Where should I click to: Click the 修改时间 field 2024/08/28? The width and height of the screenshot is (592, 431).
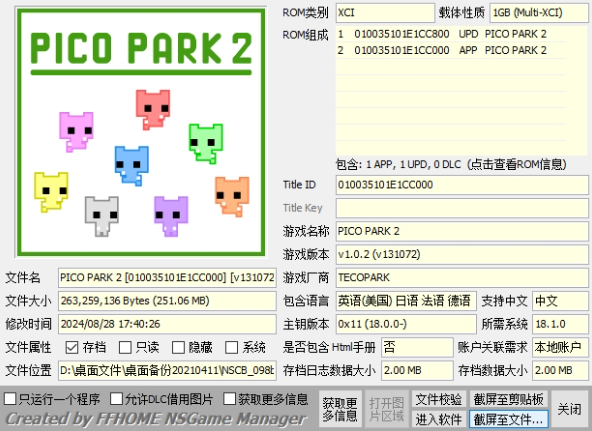click(167, 324)
